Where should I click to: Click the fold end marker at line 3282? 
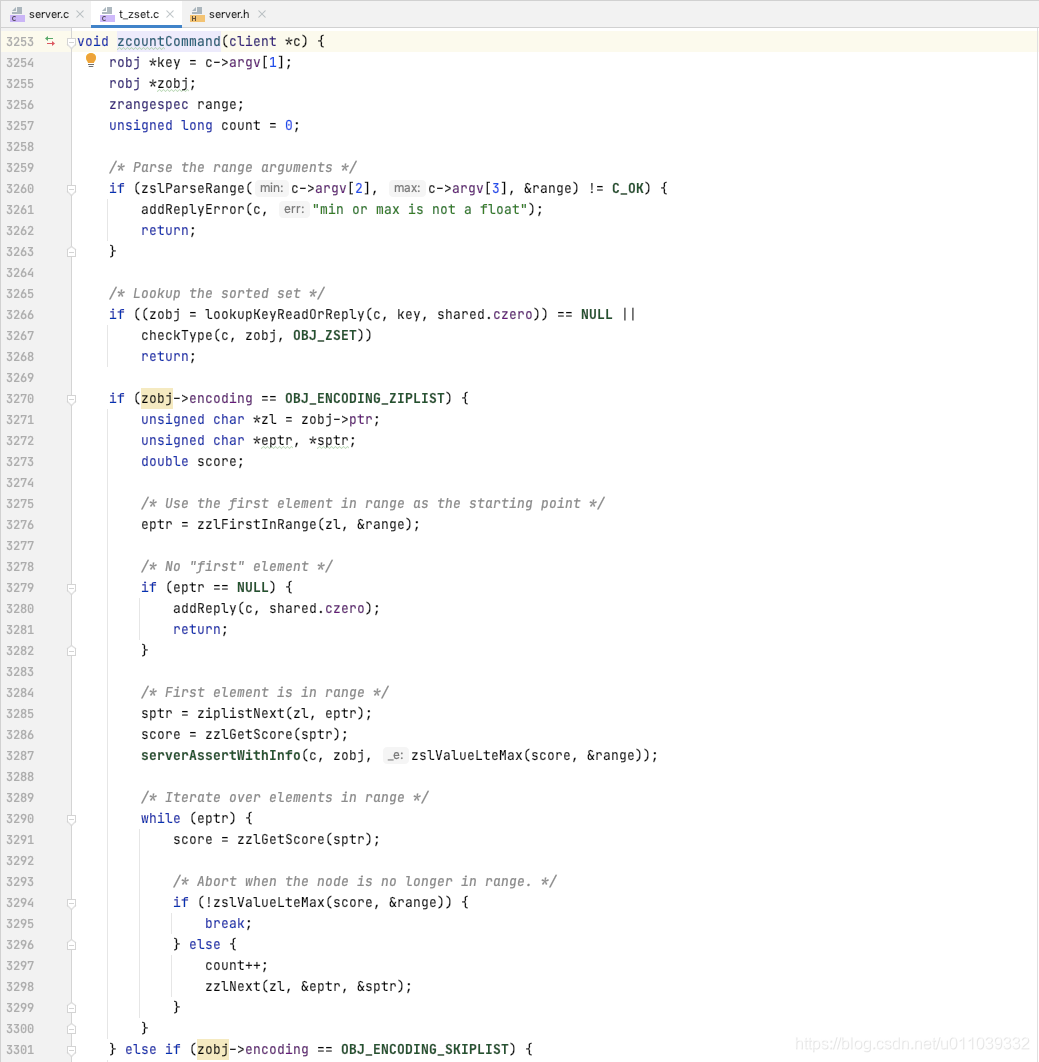71,651
